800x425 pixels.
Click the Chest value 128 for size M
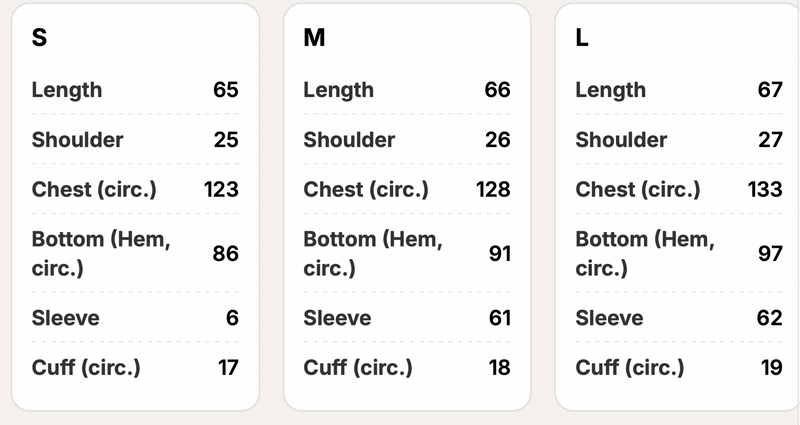(493, 189)
